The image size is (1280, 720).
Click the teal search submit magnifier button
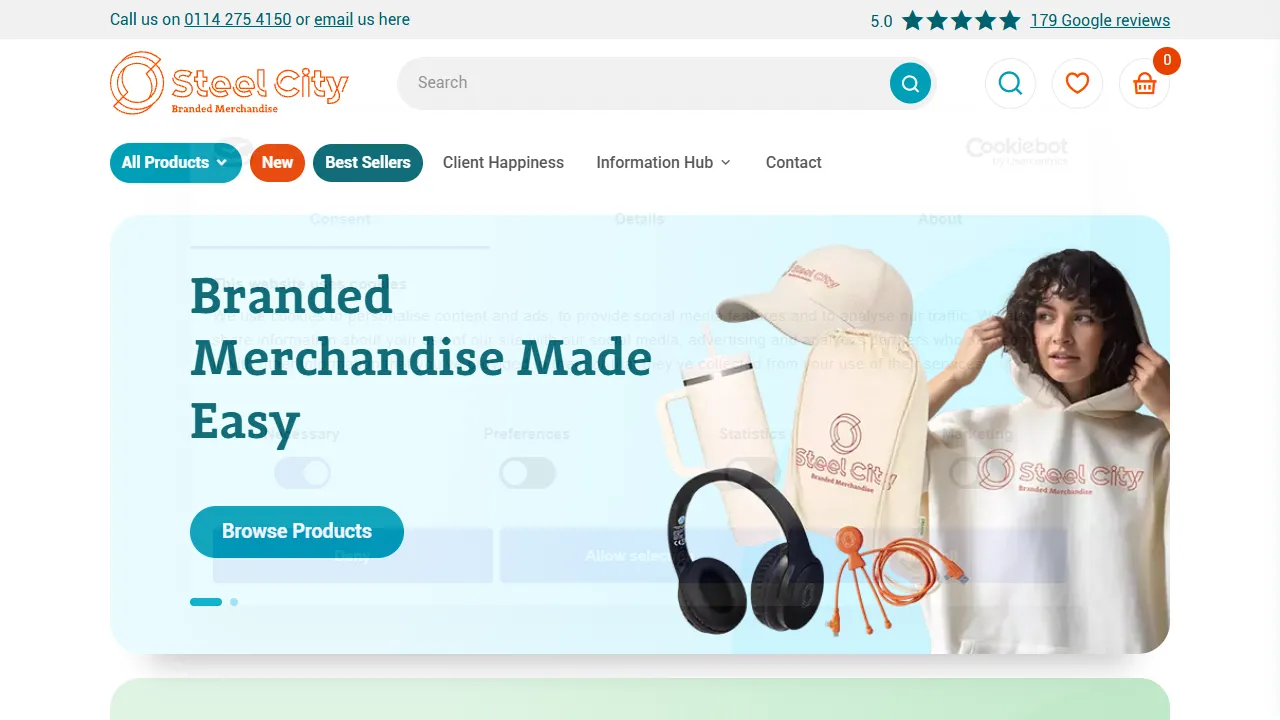click(x=910, y=83)
